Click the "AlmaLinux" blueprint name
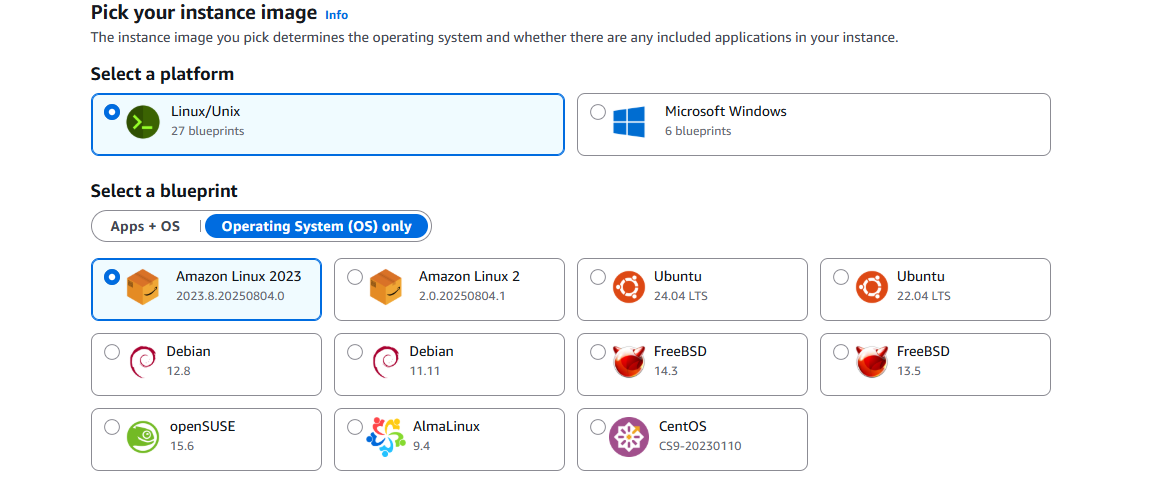This screenshot has width=1169, height=495. click(447, 426)
